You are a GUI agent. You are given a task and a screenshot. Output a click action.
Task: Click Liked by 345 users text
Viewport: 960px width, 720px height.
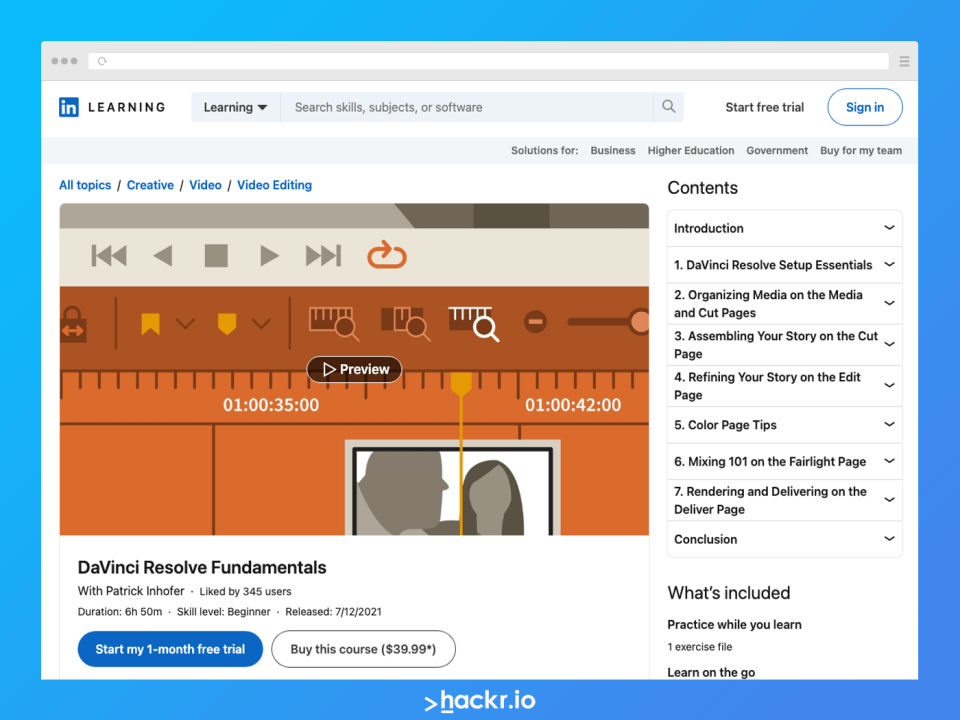point(246,591)
